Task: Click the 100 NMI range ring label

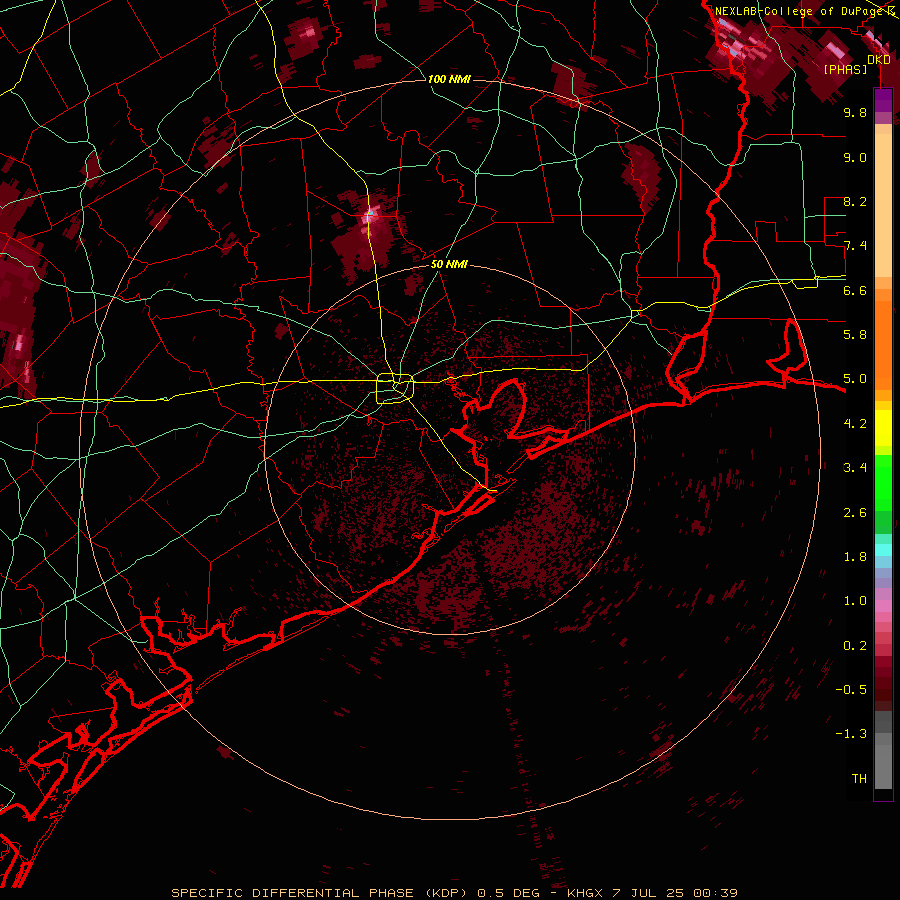Action: point(449,79)
